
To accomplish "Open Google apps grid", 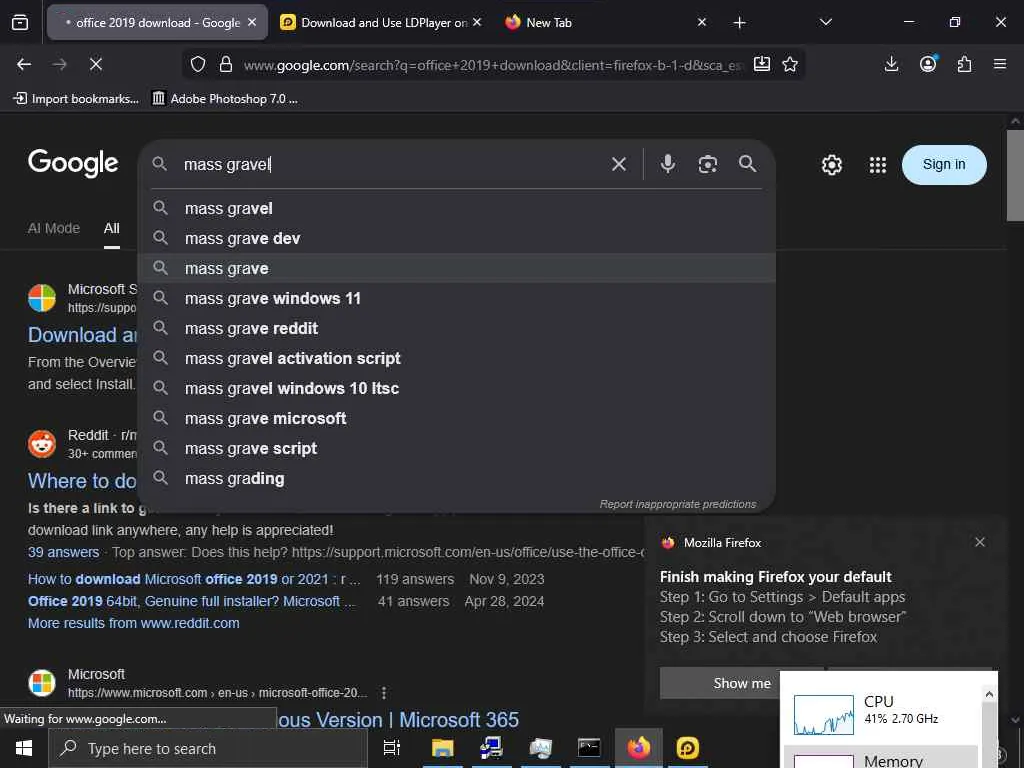I will 878,165.
